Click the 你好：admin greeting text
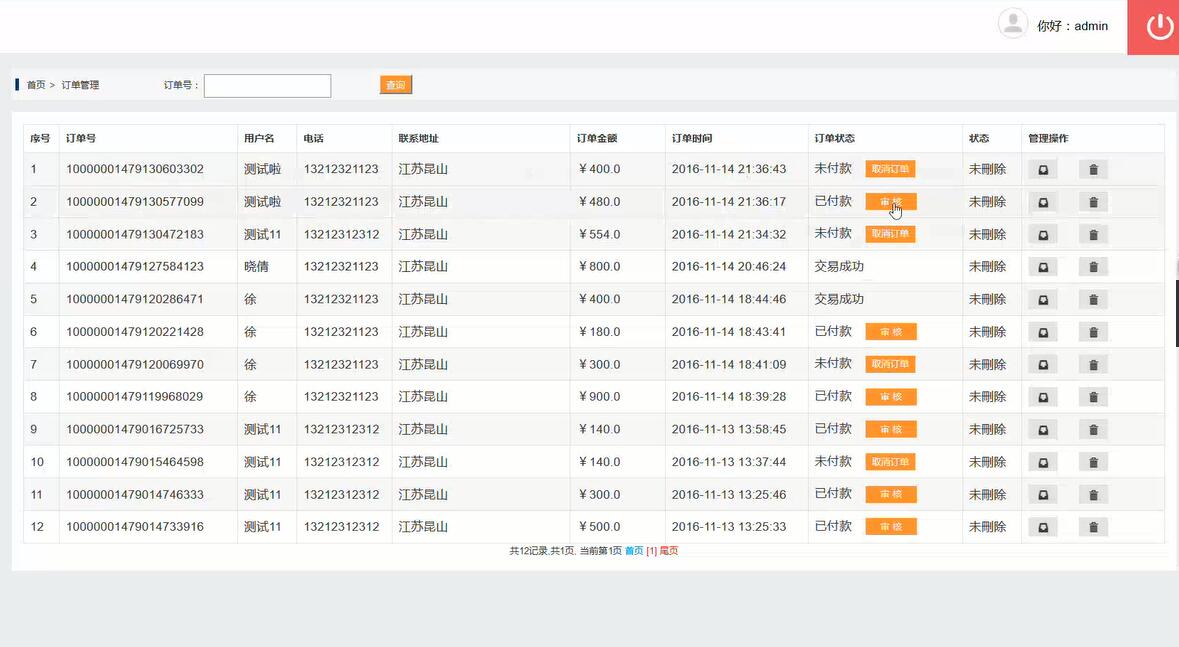 1072,26
